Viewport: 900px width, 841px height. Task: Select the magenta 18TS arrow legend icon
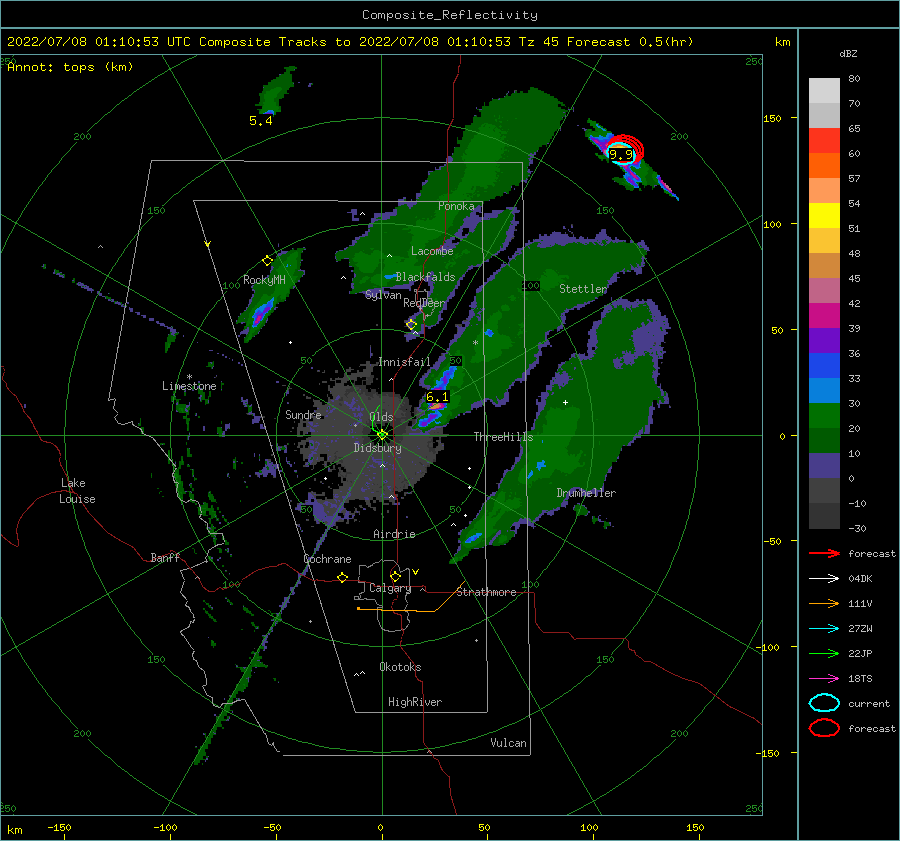click(x=824, y=679)
